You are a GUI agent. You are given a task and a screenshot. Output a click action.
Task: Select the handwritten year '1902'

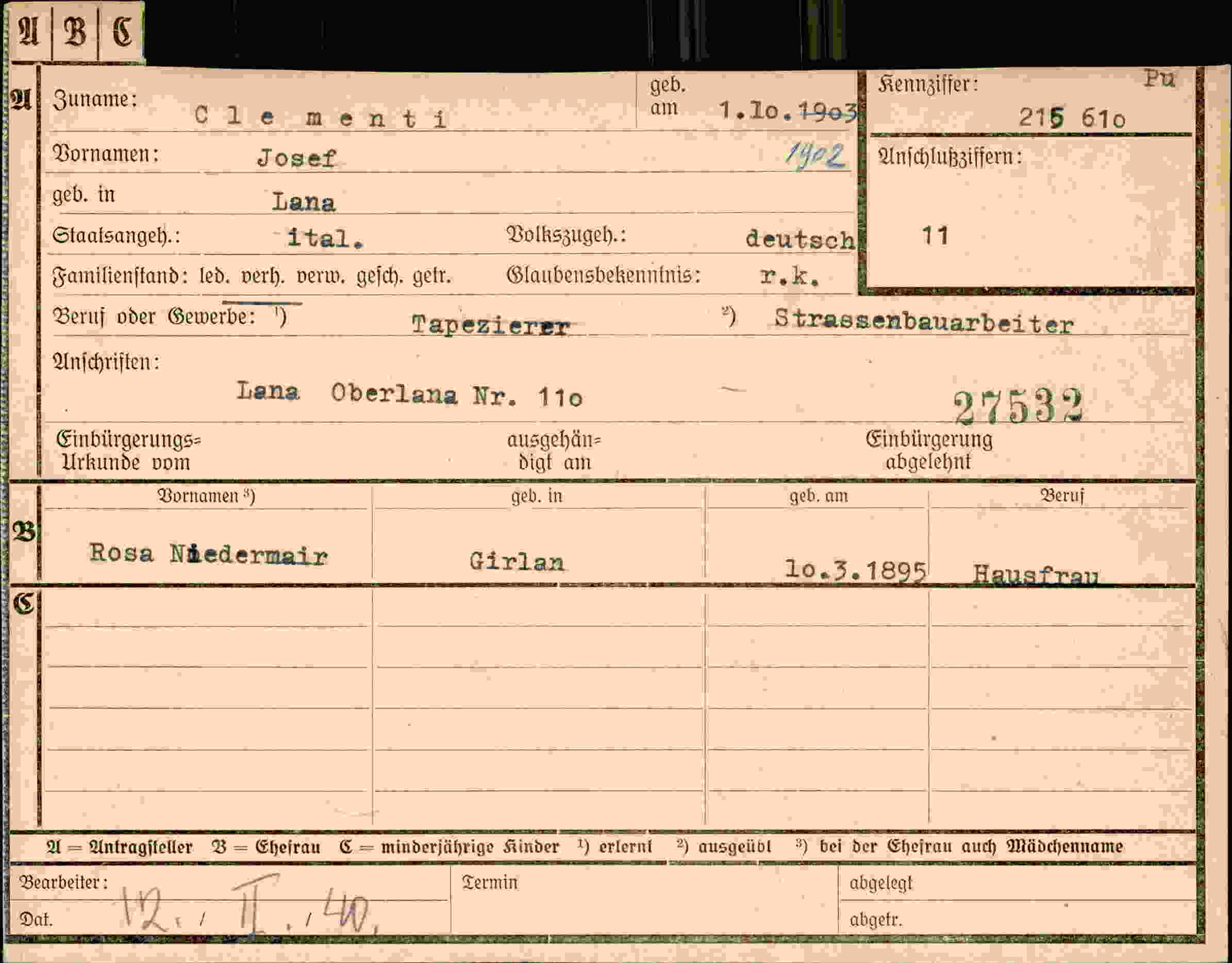tap(815, 156)
